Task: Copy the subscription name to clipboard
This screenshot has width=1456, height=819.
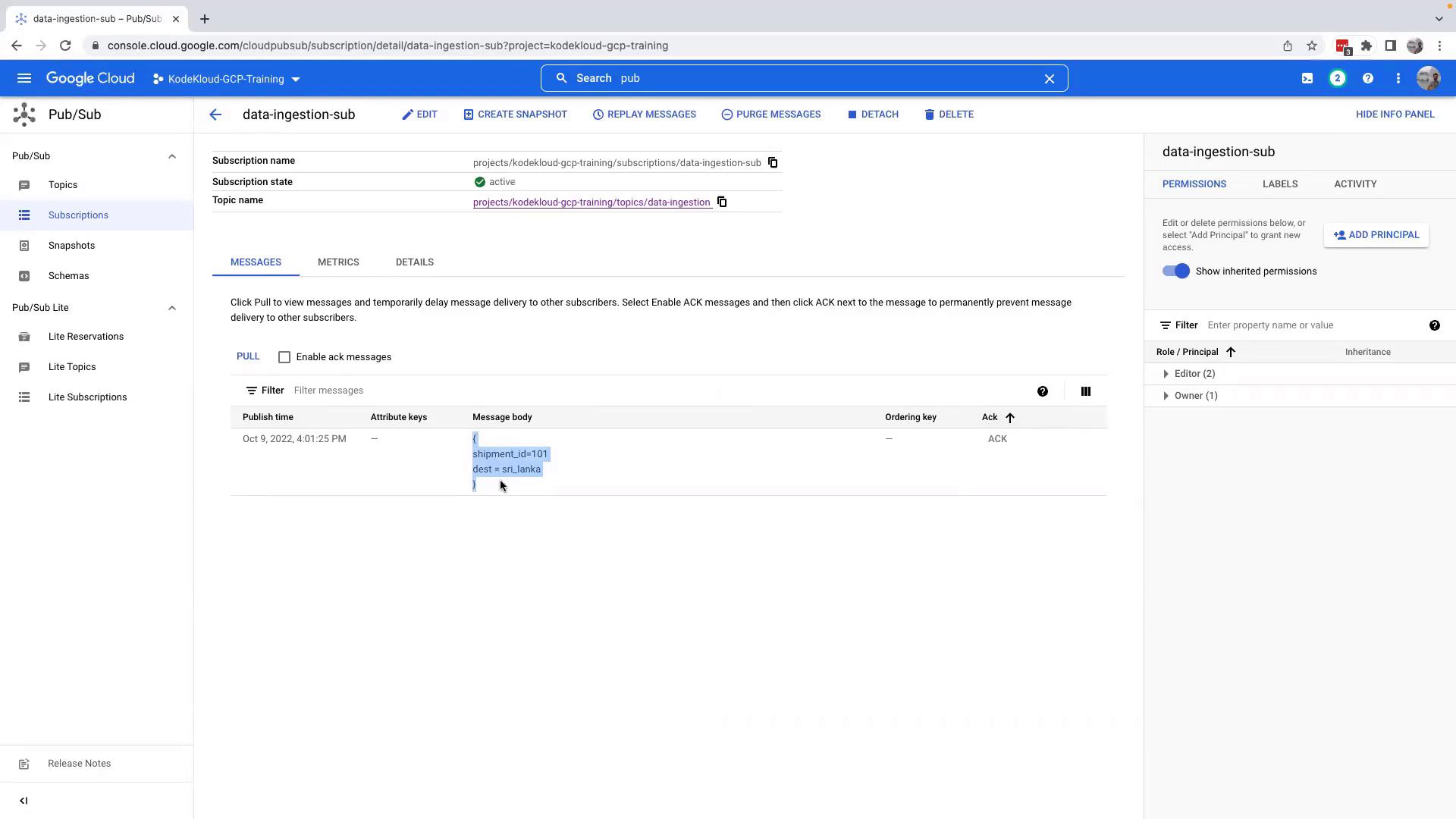Action: (773, 163)
